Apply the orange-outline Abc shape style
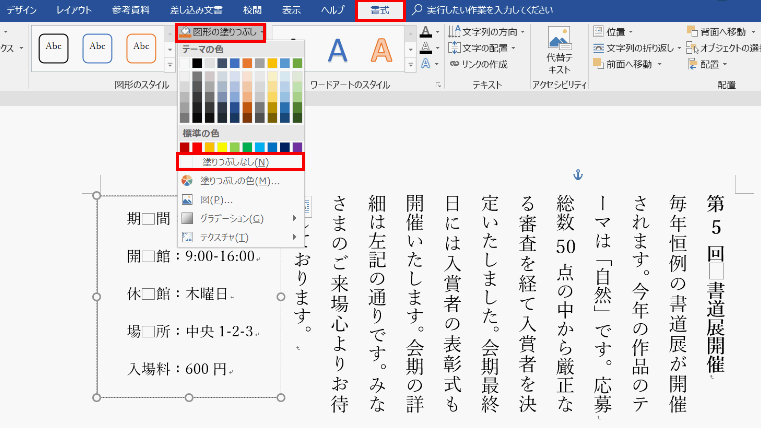This screenshot has width=761, height=428. [142, 46]
